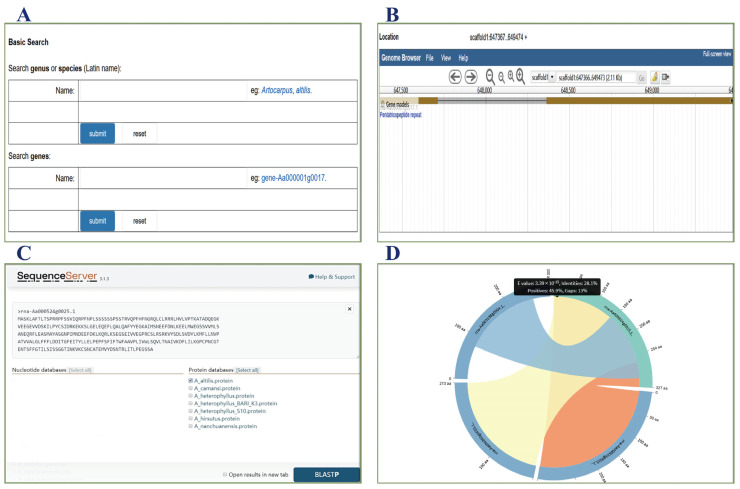Open the Genome Browser File menu
The width and height of the screenshot is (740, 489).
coord(429,58)
